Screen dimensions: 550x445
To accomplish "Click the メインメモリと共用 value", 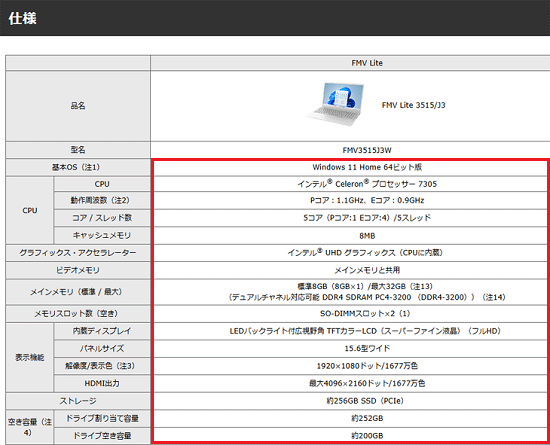I will (367, 270).
